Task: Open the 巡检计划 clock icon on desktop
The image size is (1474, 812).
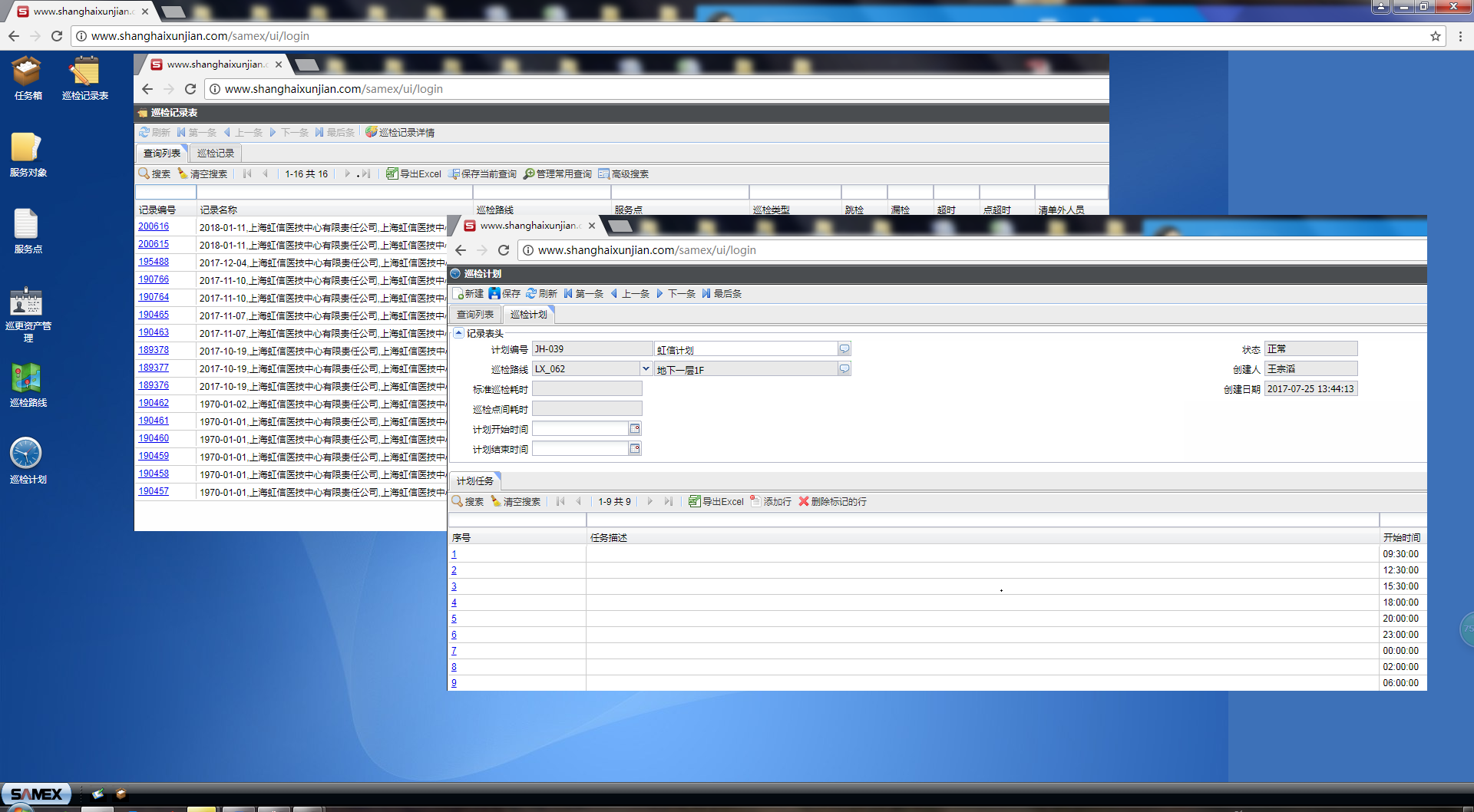Action: [x=26, y=454]
